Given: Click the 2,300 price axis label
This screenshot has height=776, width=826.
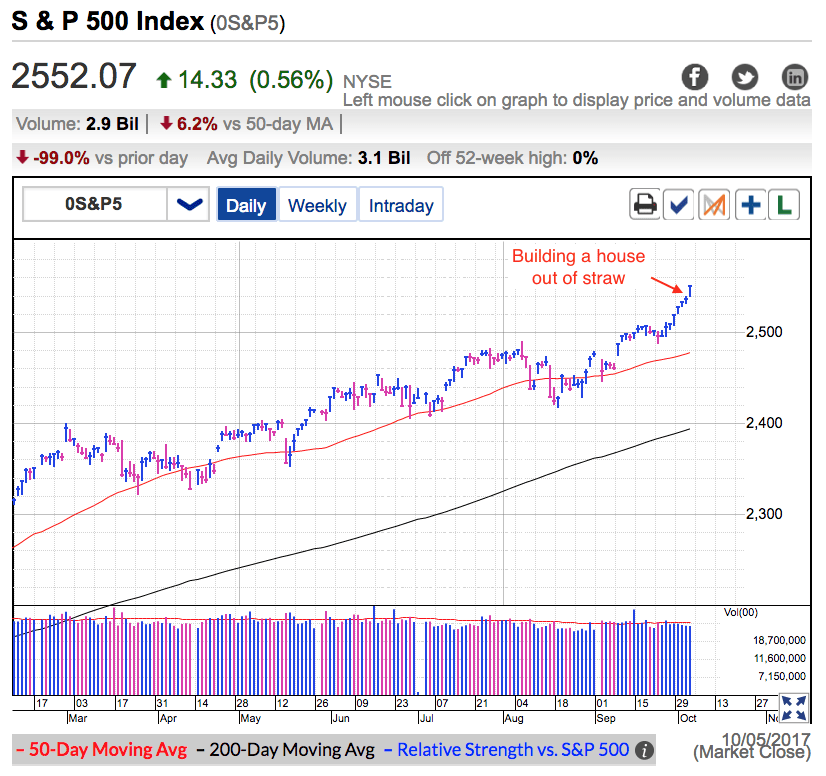Looking at the screenshot, I should pos(764,514).
